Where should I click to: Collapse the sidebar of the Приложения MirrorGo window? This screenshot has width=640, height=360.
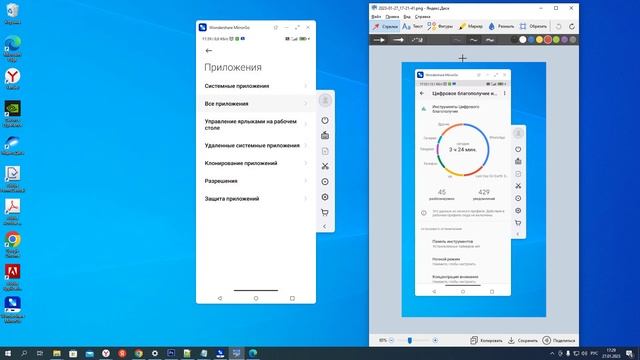[324, 227]
